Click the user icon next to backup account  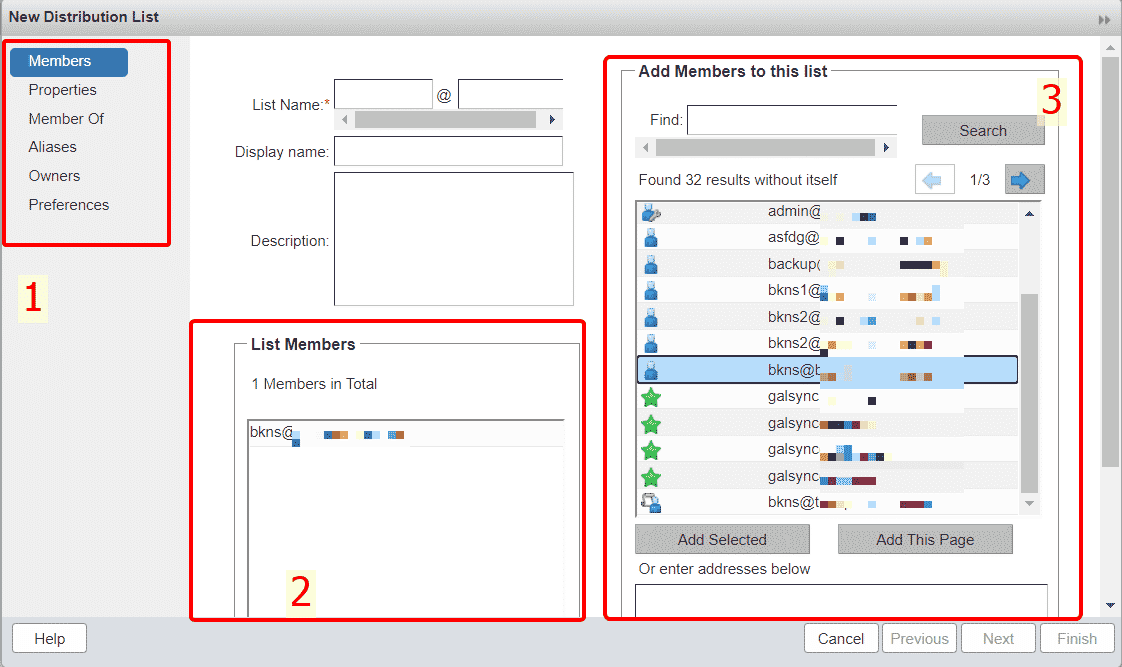(x=651, y=265)
